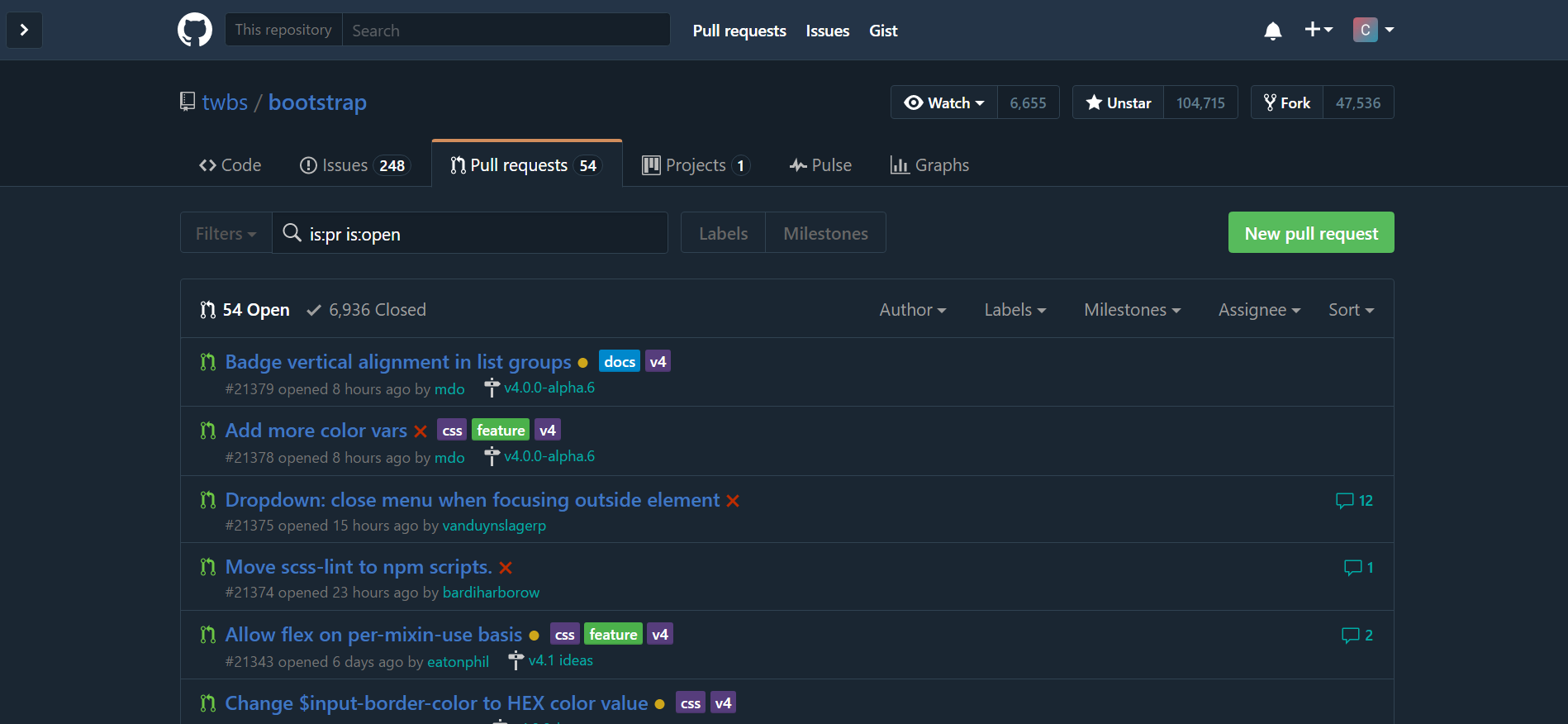Click the feature label on Add more color vars
Image resolution: width=1568 pixels, height=724 pixels.
click(501, 430)
